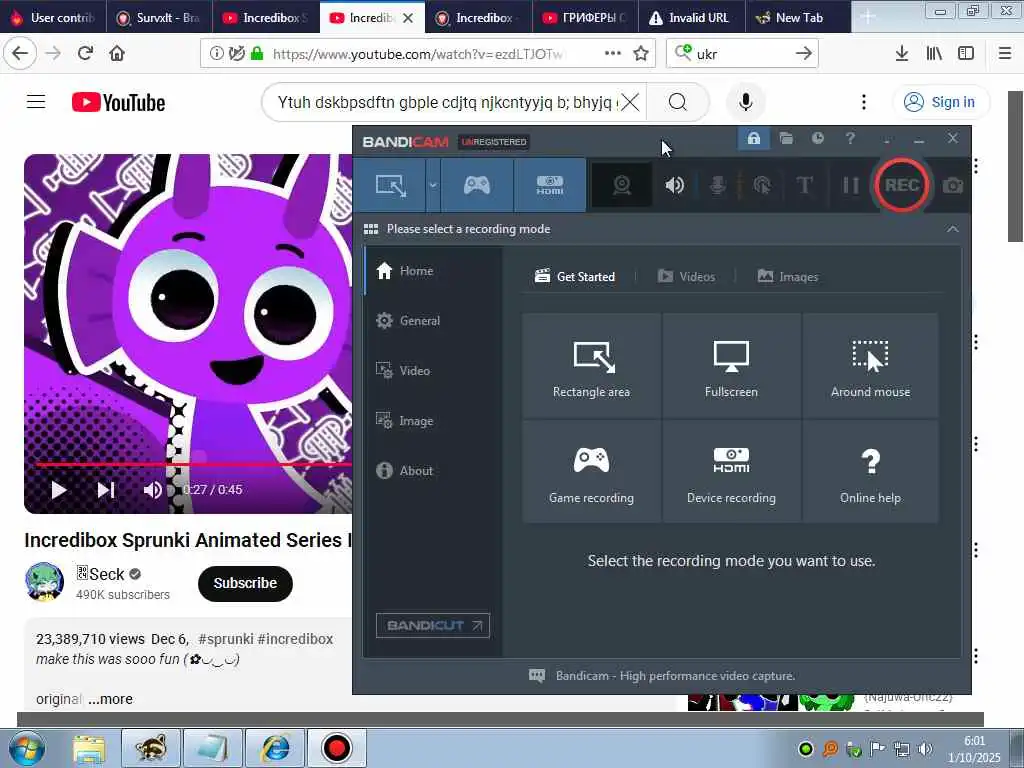Open the YouTube settings three-dot menu
The height and width of the screenshot is (768, 1024).
coord(864,102)
